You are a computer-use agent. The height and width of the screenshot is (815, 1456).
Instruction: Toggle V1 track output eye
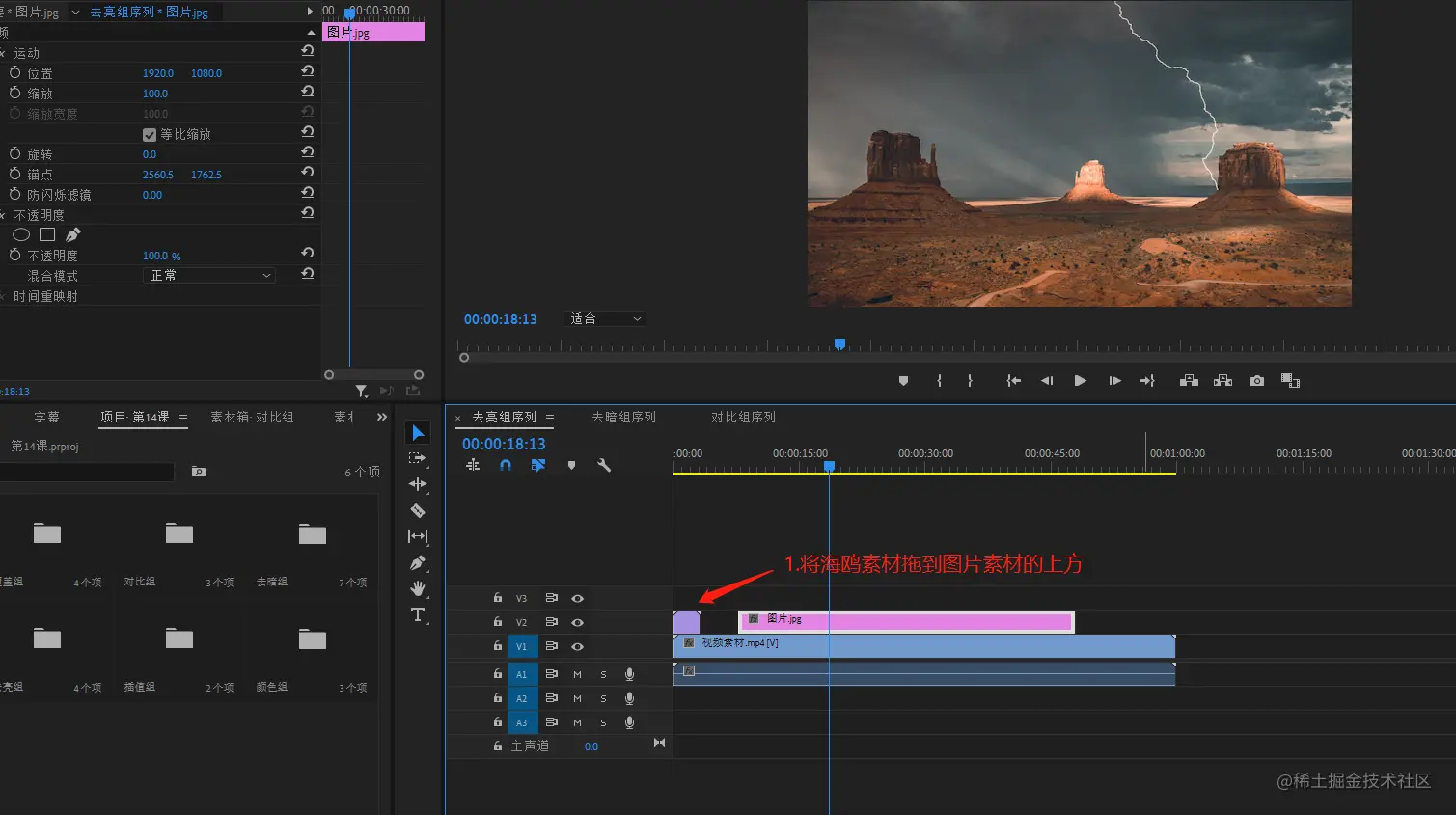click(x=577, y=646)
